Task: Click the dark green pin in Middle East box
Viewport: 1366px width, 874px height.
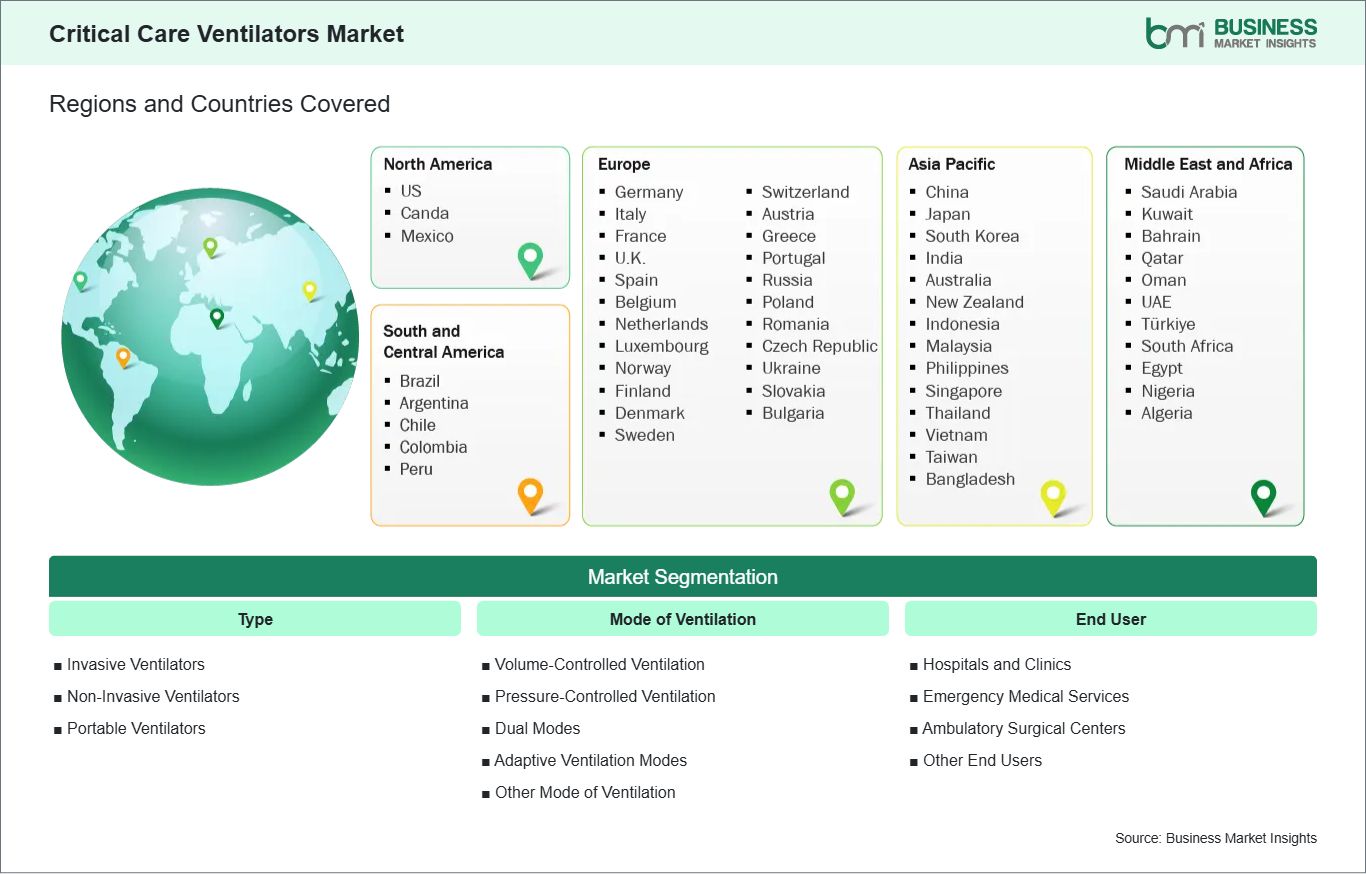Action: tap(1264, 495)
